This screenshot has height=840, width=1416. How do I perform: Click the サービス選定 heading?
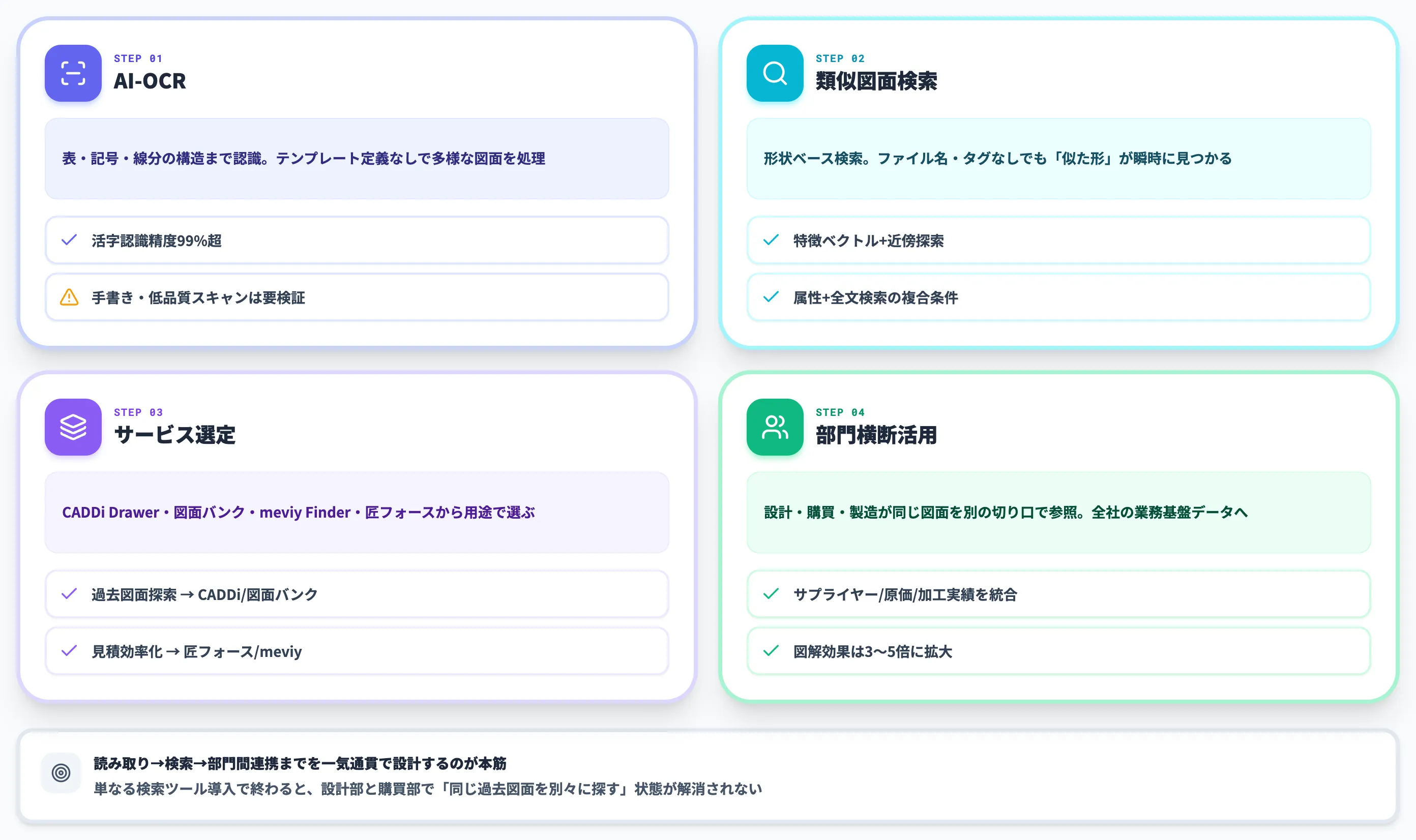(x=174, y=435)
